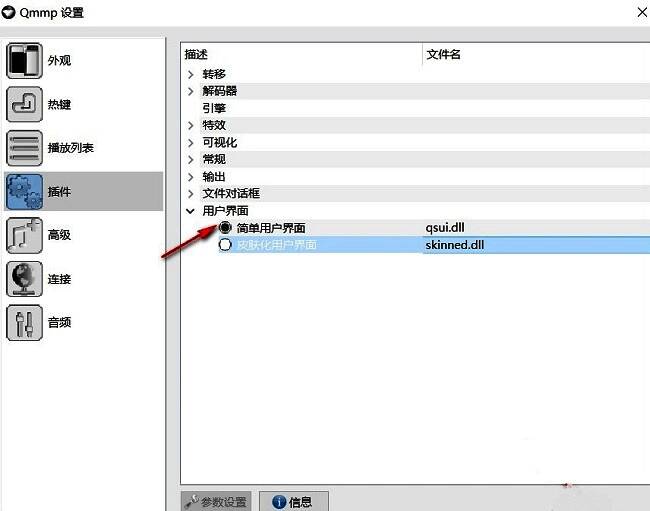Select the 插件 plugins gear icon

(x=24, y=191)
